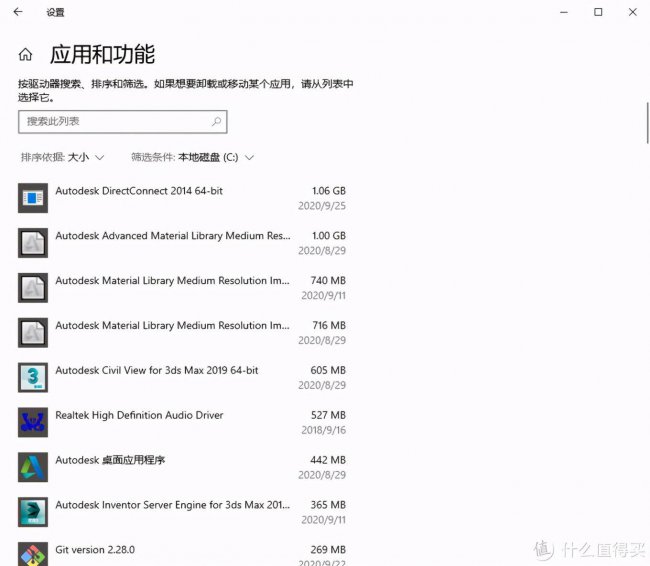
Task: Select Realtek High Definition Audio Driver
Action: point(139,415)
